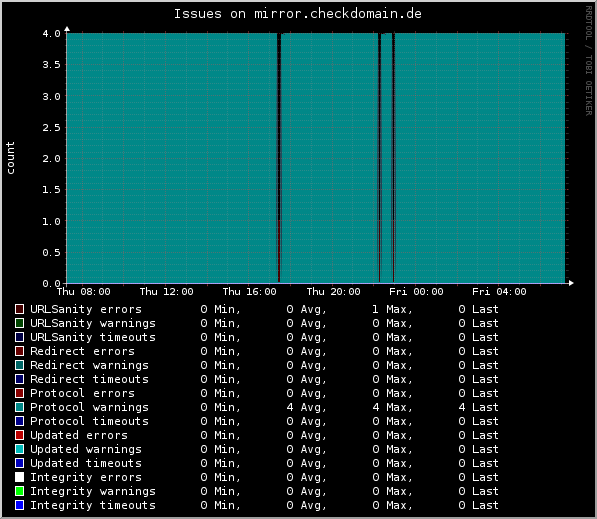
Task: Click the graph title mirror.checkdomain.de
Action: click(x=338, y=14)
